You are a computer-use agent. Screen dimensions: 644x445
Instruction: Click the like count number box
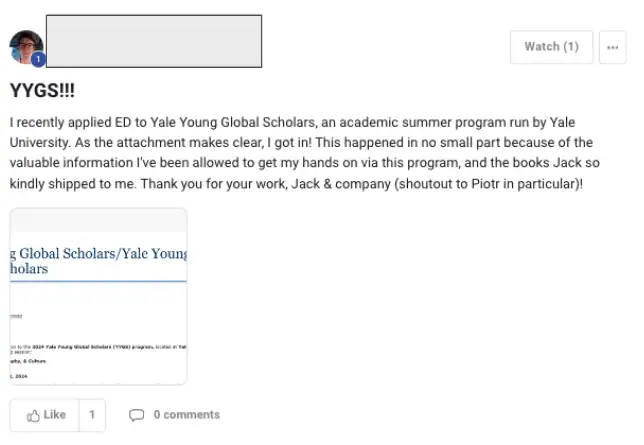coord(91,415)
